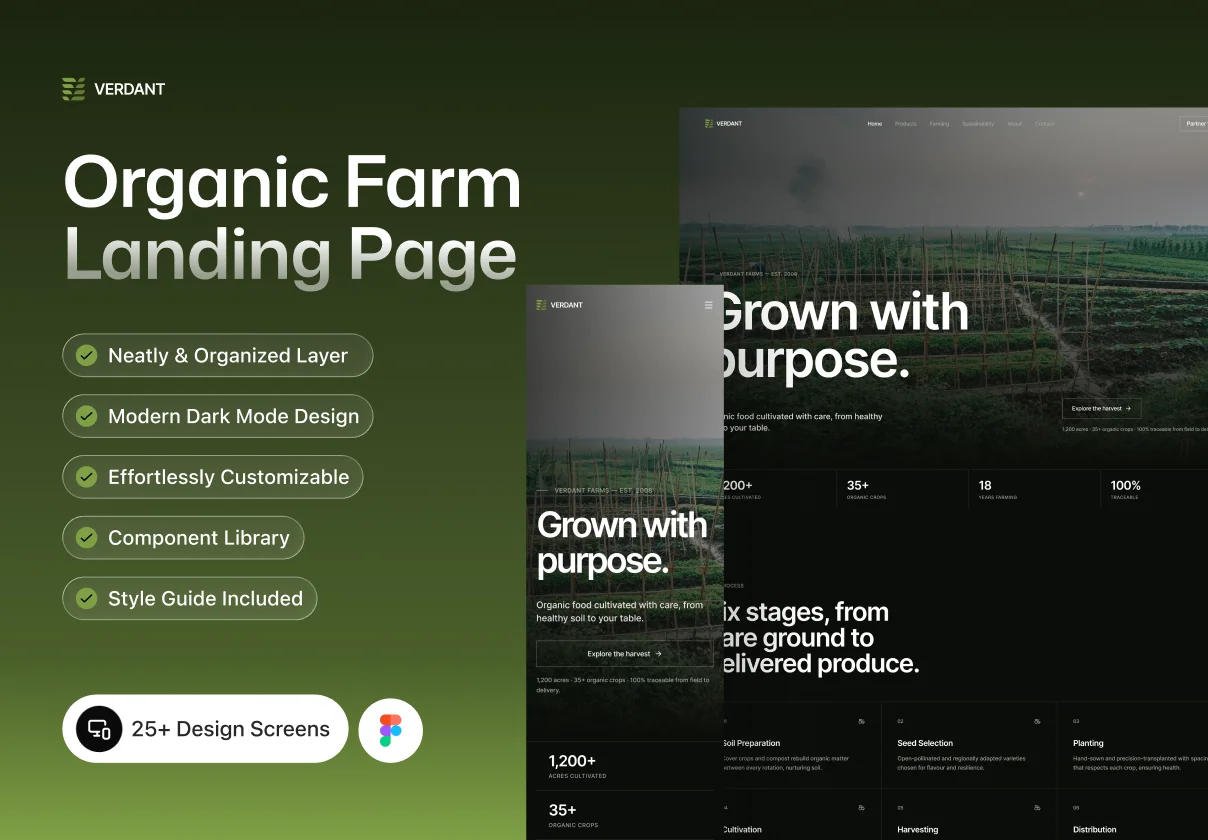Click the 100% traceable stat
The image size is (1208, 840).
1125,489
